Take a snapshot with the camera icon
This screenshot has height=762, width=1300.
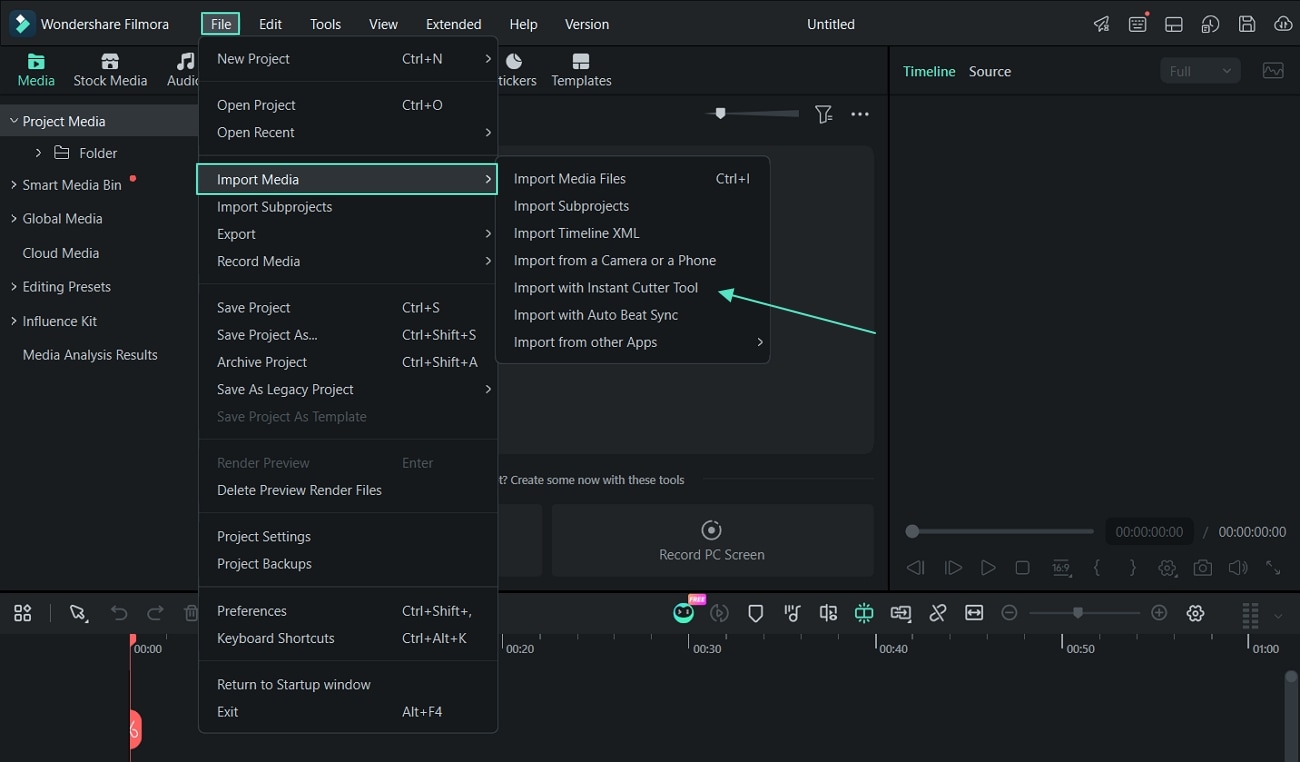click(1203, 567)
